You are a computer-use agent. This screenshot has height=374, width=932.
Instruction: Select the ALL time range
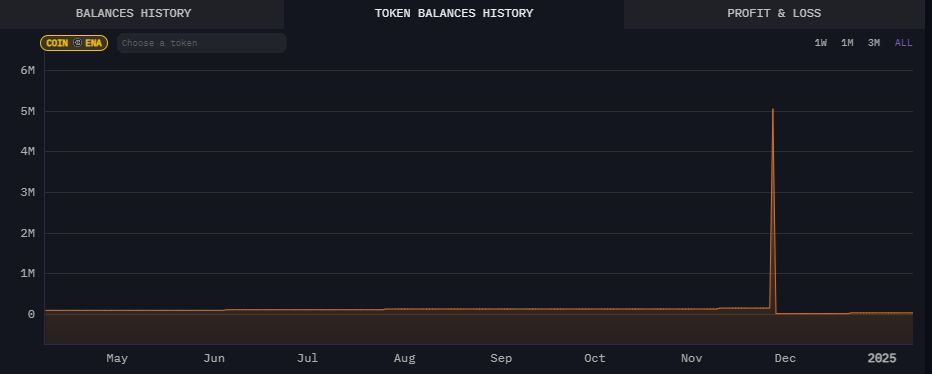[903, 43]
